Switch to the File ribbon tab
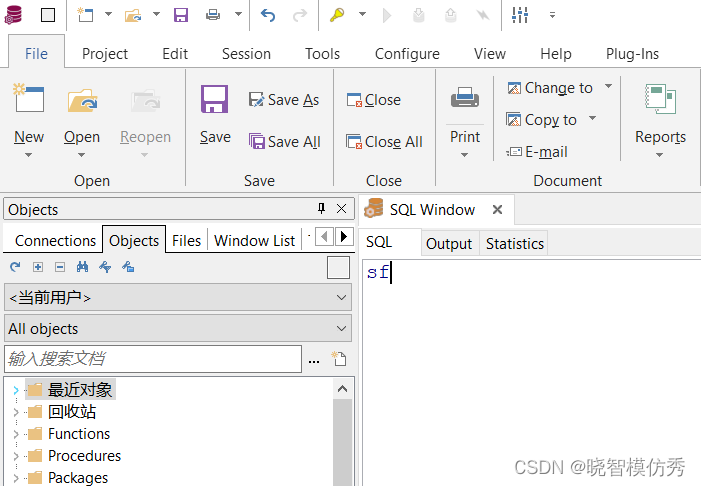The width and height of the screenshot is (701, 486). pyautogui.click(x=36, y=54)
